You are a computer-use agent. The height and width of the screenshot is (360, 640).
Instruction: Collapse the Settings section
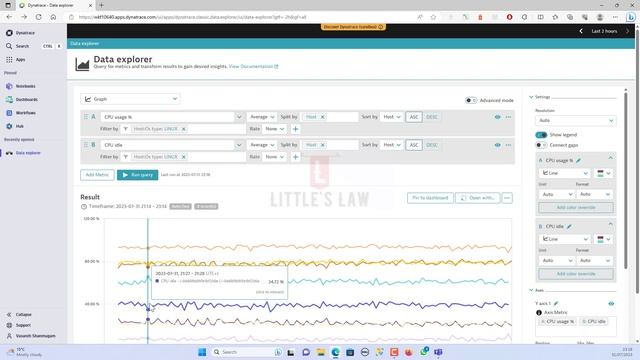pyautogui.click(x=531, y=97)
